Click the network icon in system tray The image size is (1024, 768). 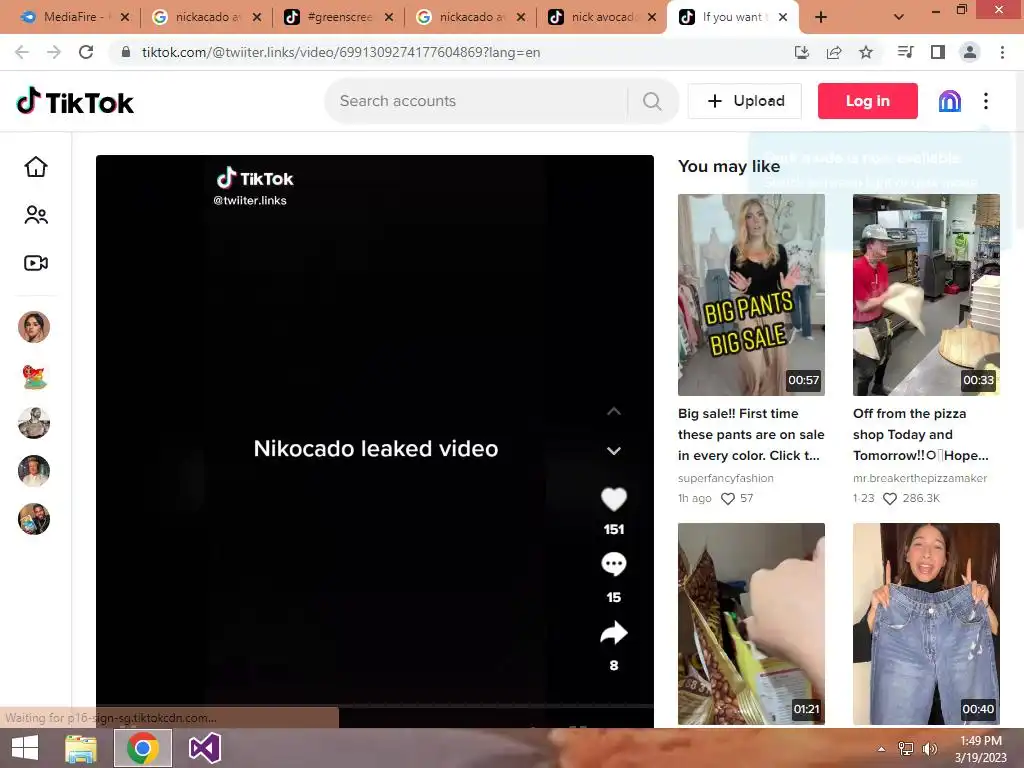pos(906,749)
